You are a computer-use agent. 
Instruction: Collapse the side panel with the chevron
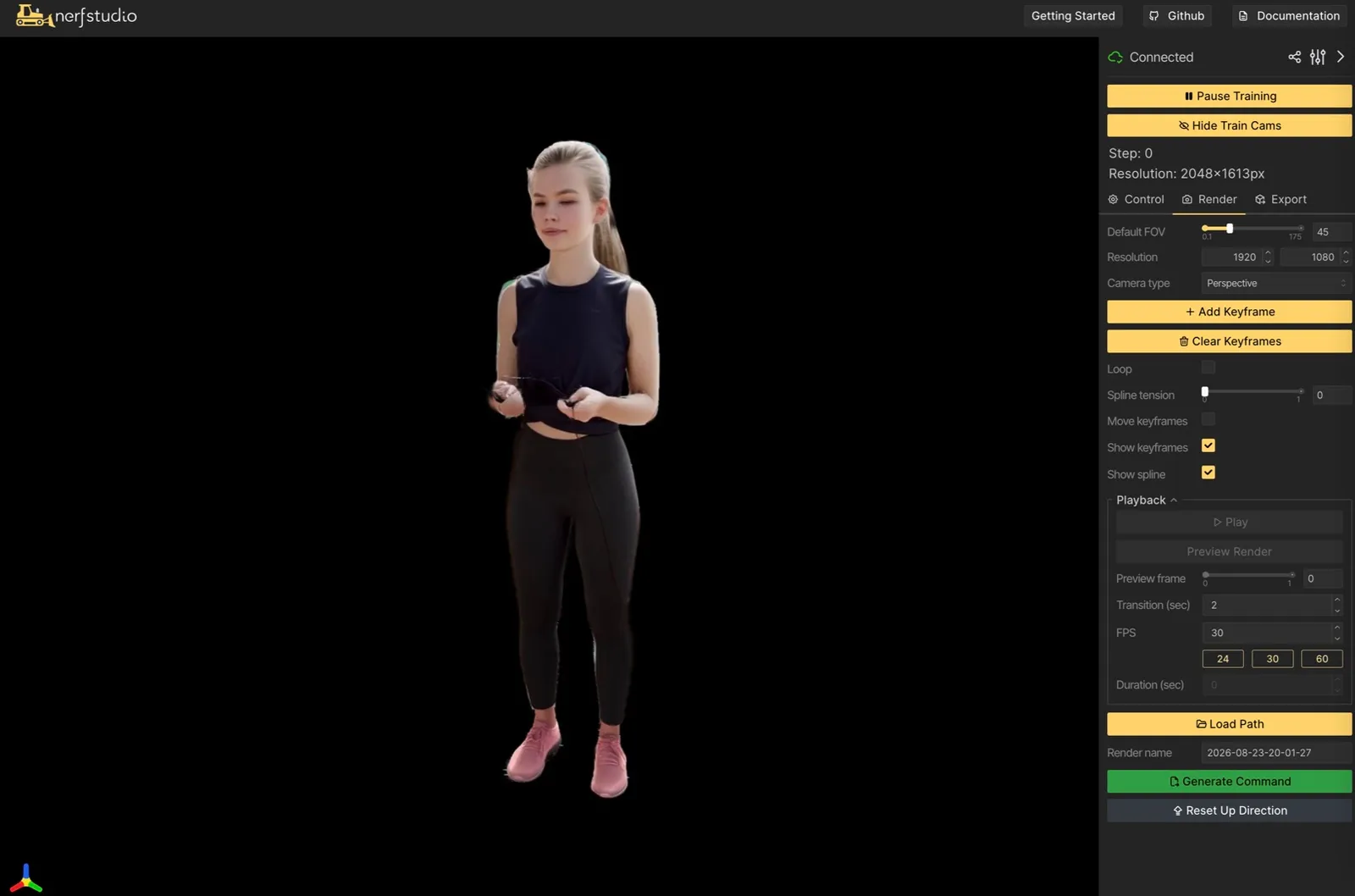coord(1341,57)
